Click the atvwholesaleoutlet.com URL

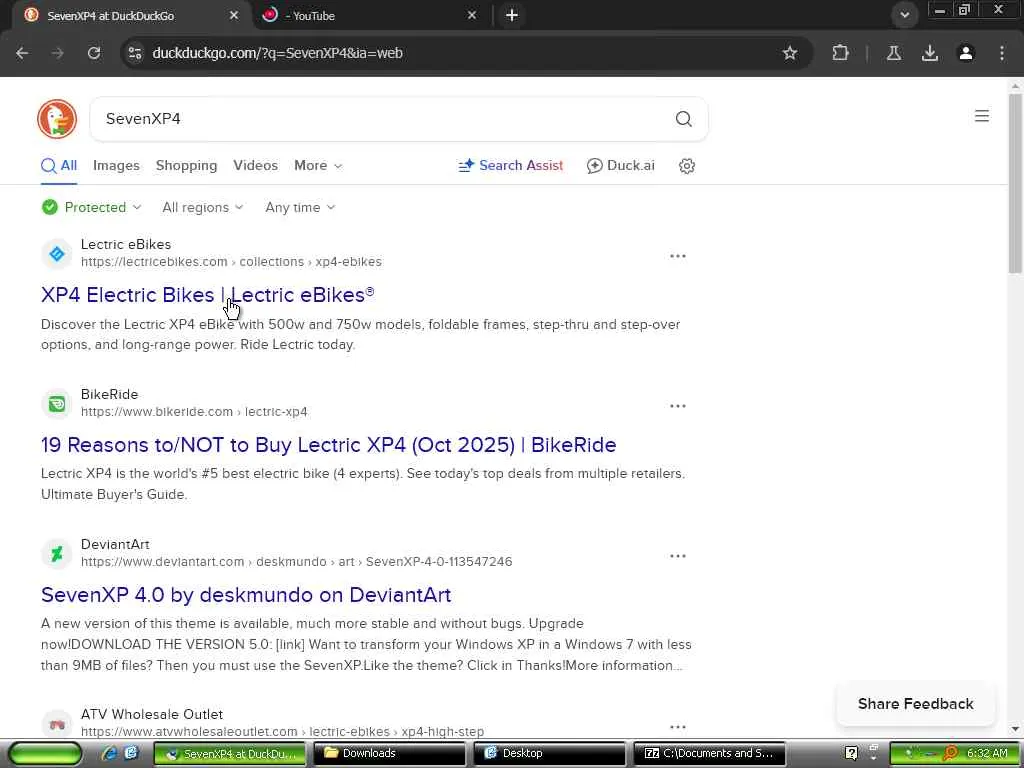pos(282,732)
